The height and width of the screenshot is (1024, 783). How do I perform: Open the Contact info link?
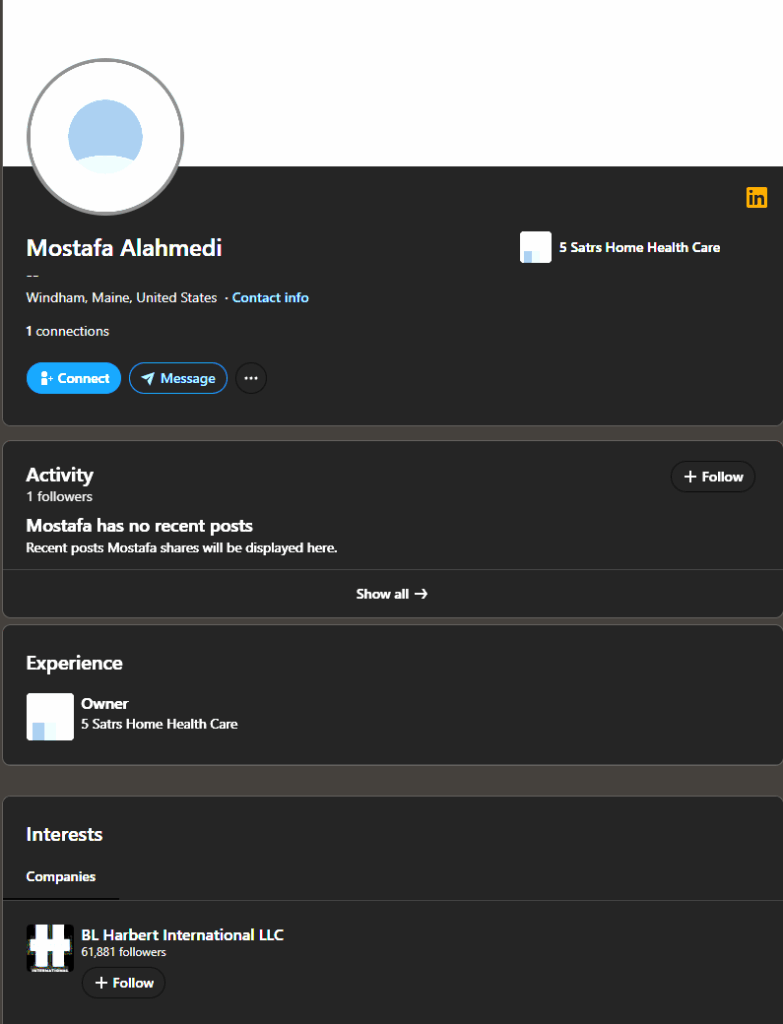pos(270,298)
